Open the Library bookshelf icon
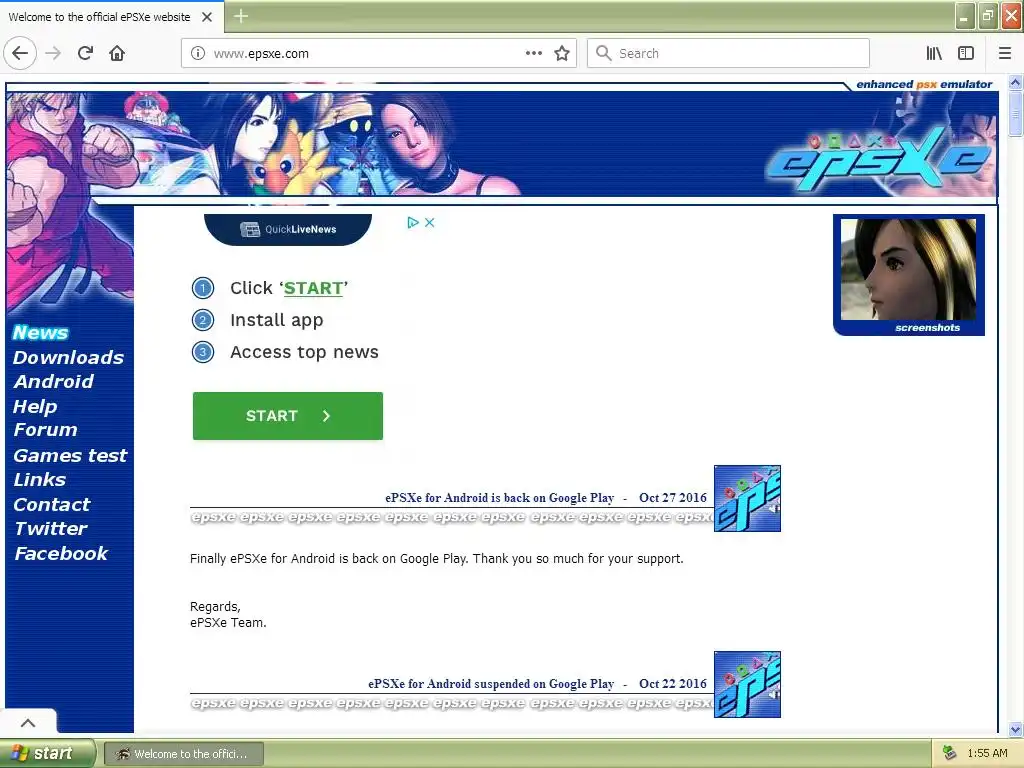The image size is (1024, 768). (934, 53)
